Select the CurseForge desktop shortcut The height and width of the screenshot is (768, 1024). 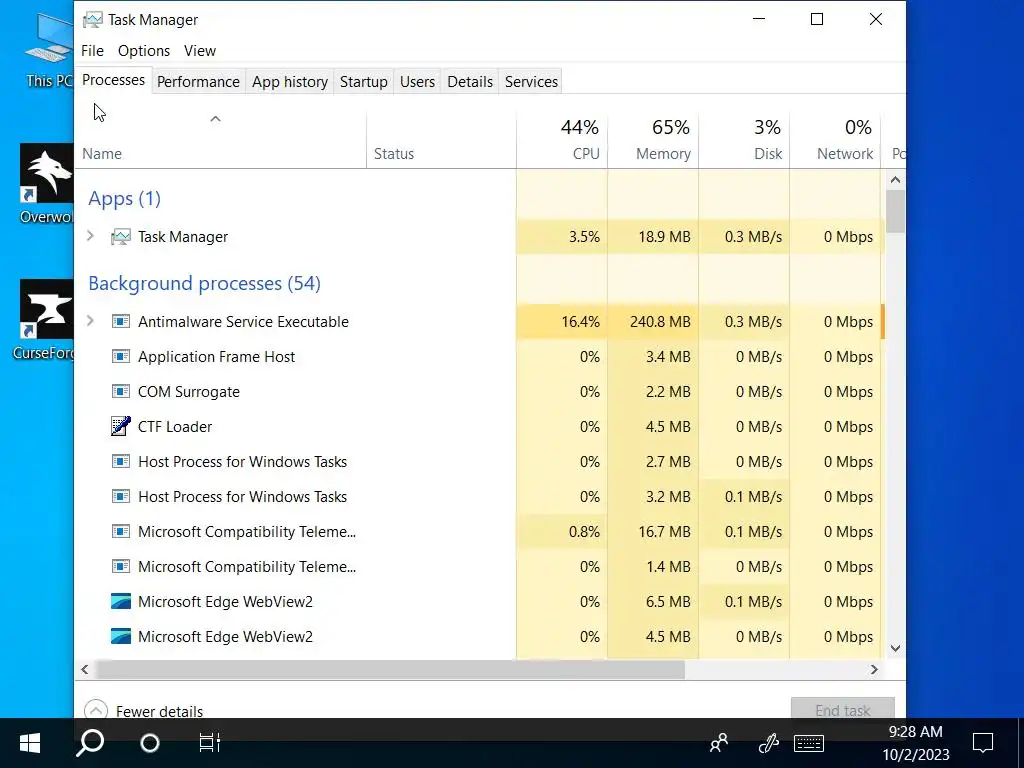[x=46, y=320]
